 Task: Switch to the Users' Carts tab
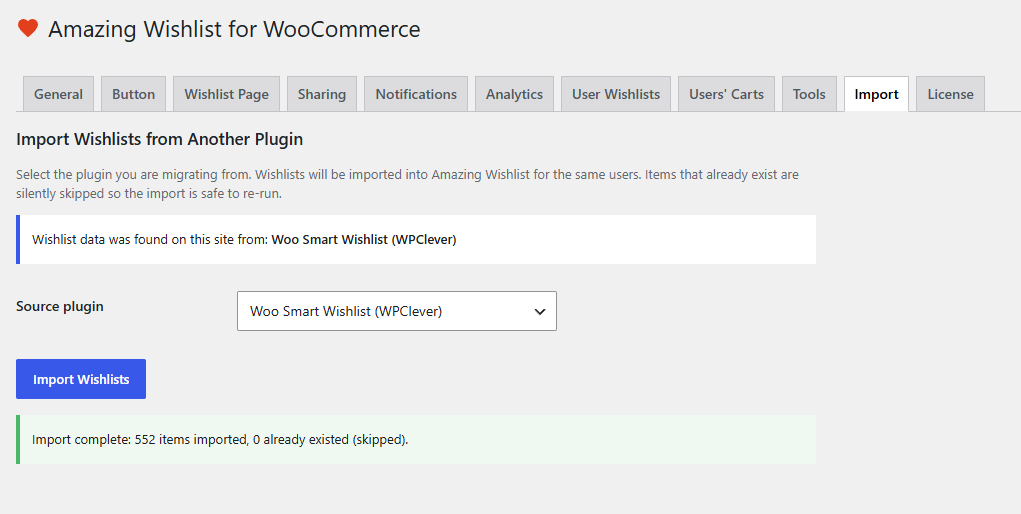point(726,94)
